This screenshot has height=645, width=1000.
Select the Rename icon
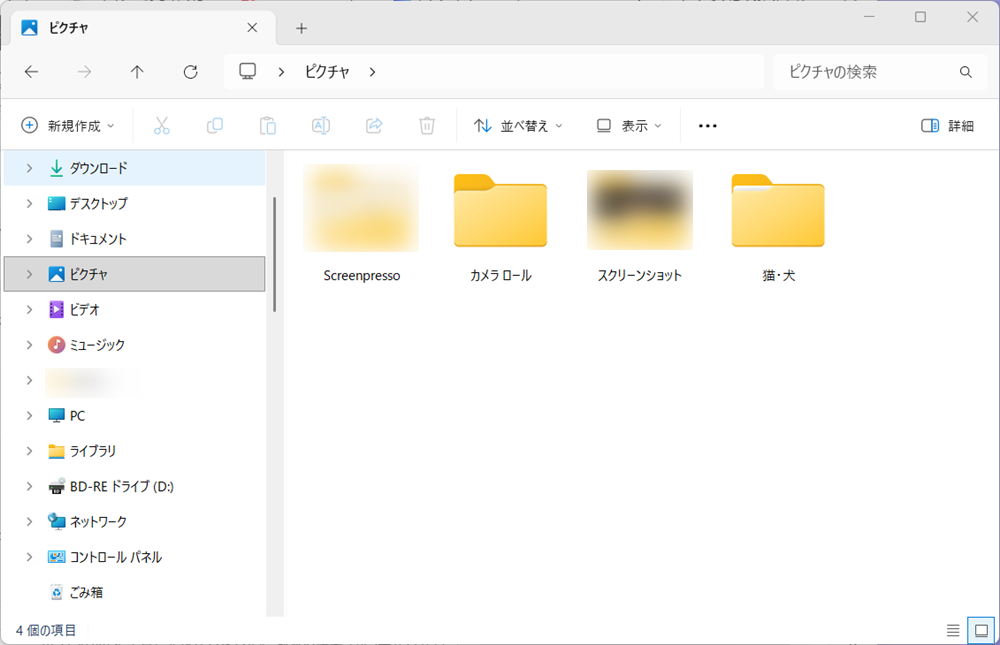coord(320,125)
